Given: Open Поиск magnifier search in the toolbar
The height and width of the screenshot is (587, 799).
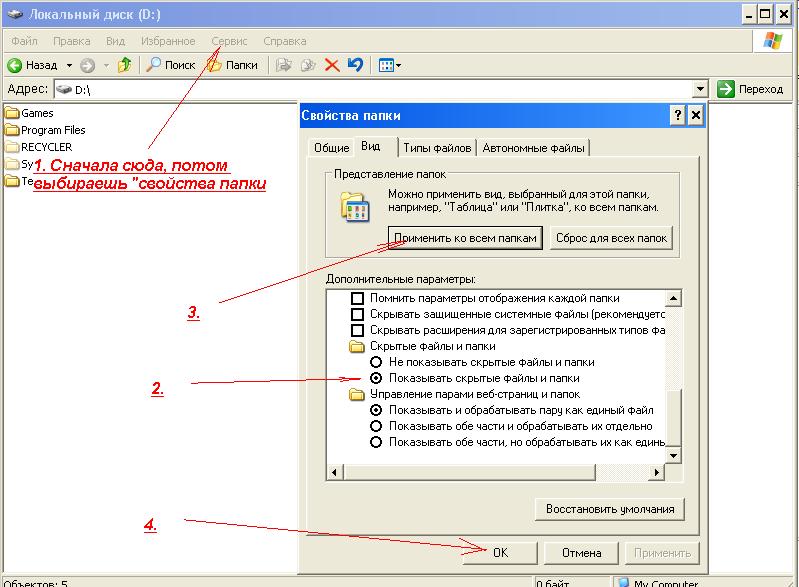Looking at the screenshot, I should (153, 65).
